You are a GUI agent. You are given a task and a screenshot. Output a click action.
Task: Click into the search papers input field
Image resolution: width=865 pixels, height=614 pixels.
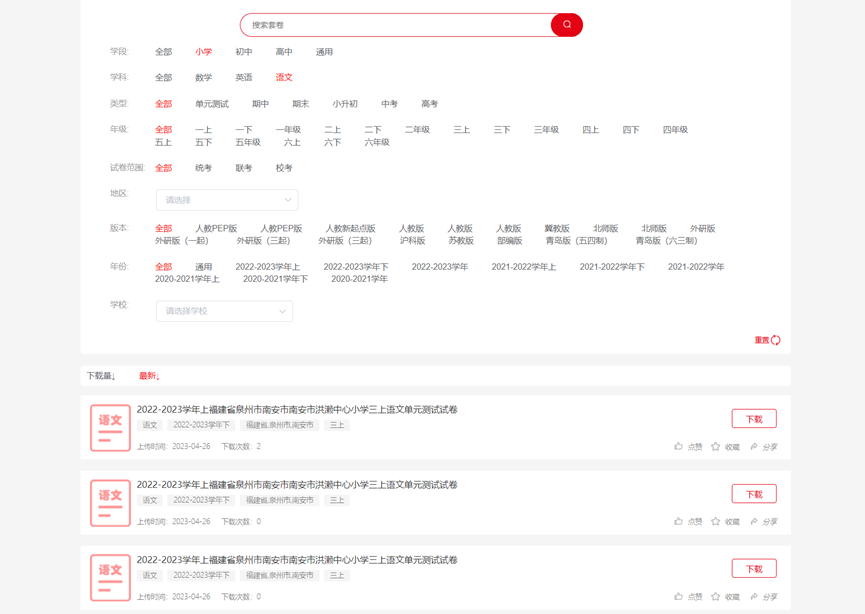395,25
